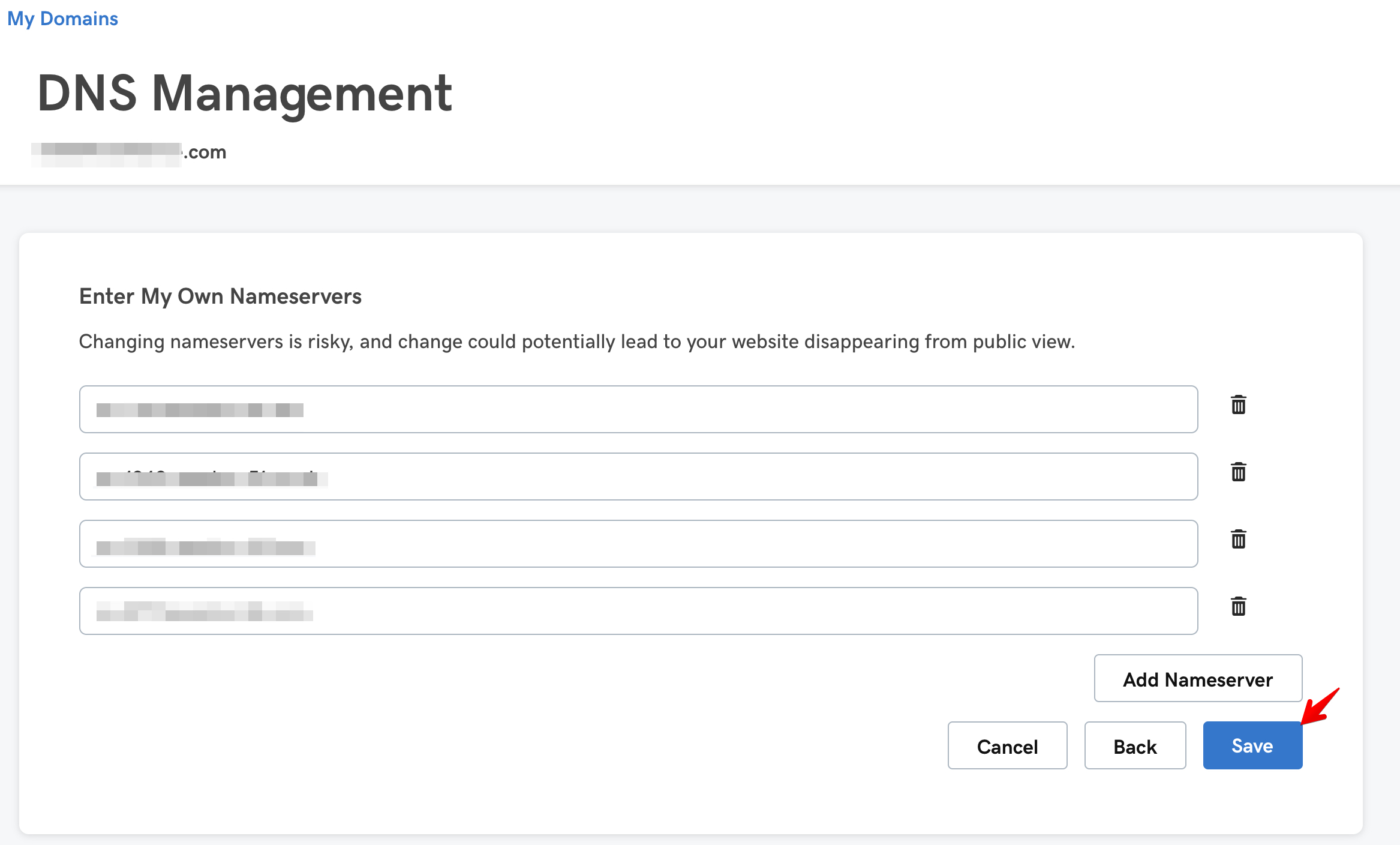Click the Enter My Own Nameservers heading
The height and width of the screenshot is (845, 1400).
pos(220,296)
